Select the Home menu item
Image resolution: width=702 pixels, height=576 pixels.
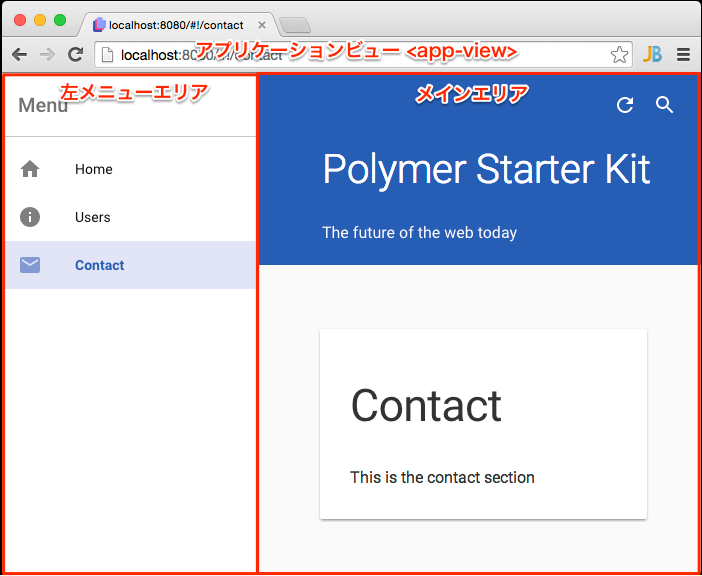tap(131, 169)
